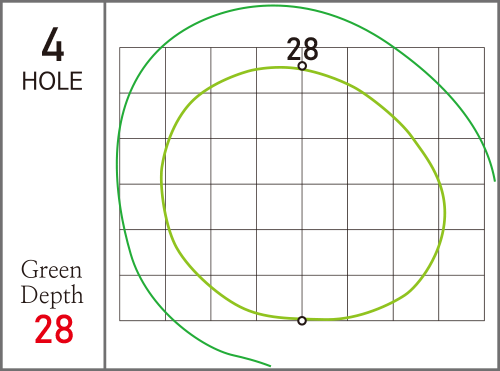
Task: Click the gray divider beside the hole panel
Action: (x=105, y=185)
